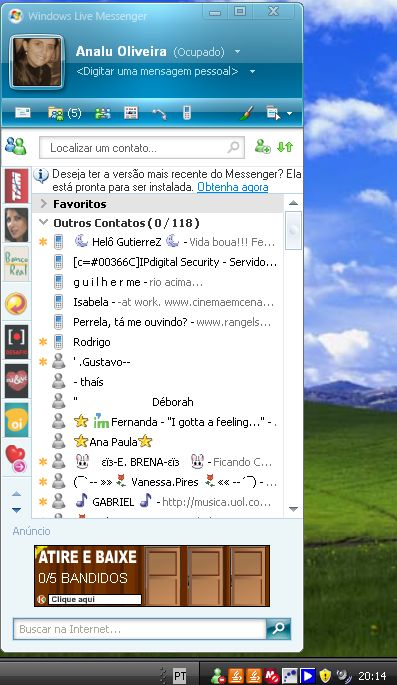Click the Analu Oliveira profile picture
The height and width of the screenshot is (685, 397).
pos(37,62)
